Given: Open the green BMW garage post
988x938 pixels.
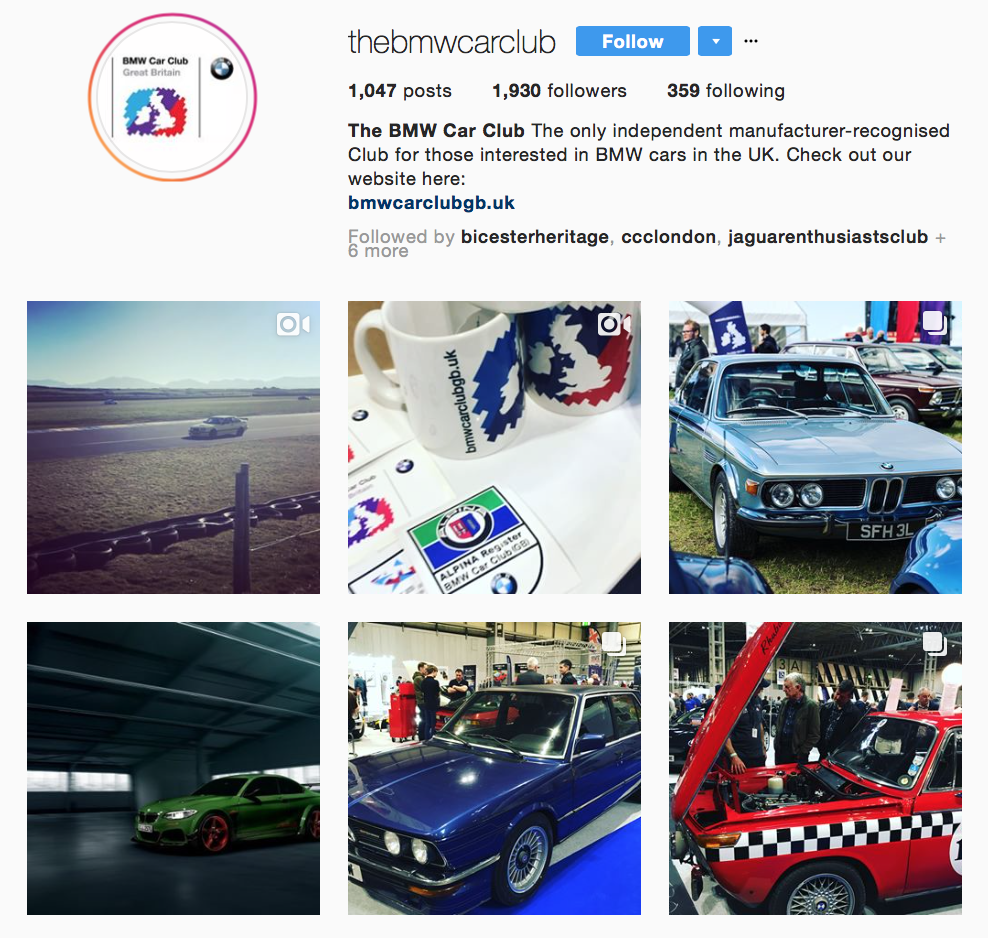Looking at the screenshot, I should click(173, 769).
